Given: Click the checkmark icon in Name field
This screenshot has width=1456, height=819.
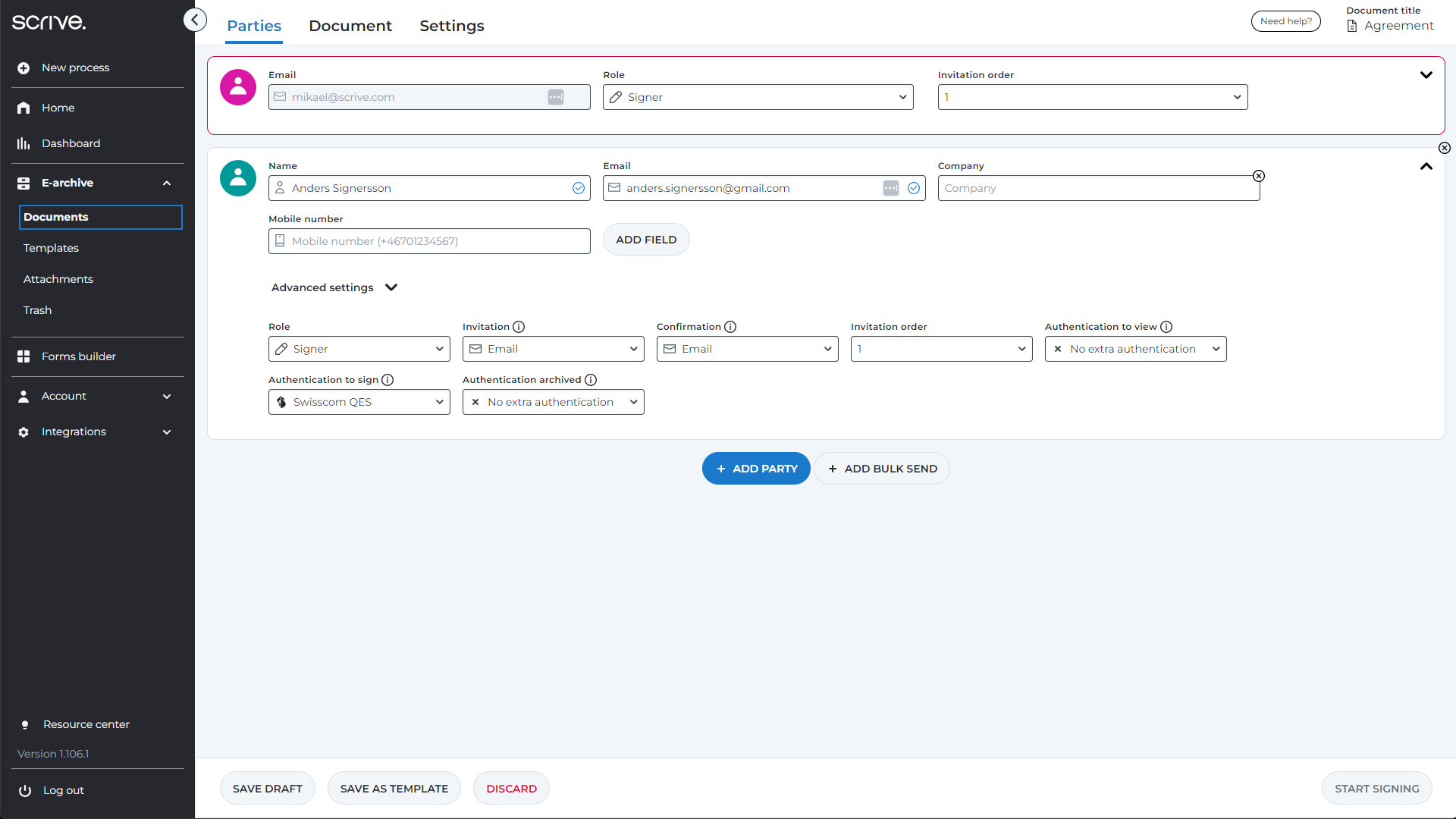Looking at the screenshot, I should 579,188.
